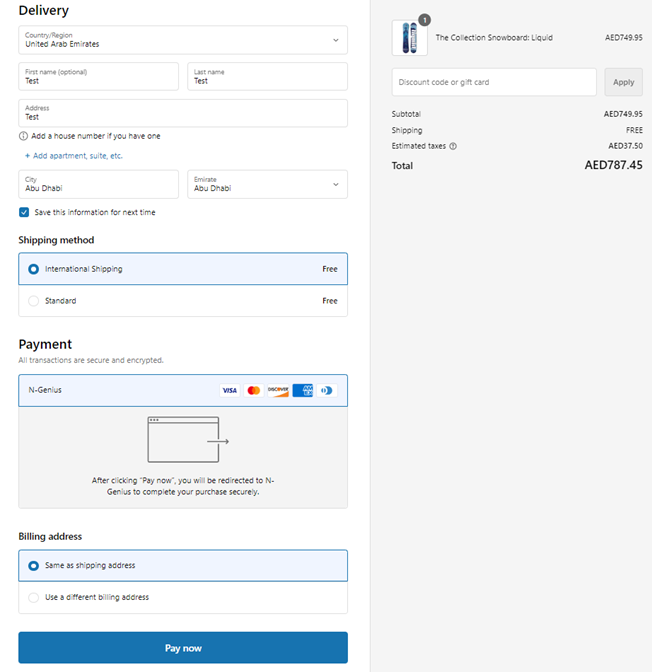652x672 pixels.
Task: Click the Delivery section heading
Action: 44,10
